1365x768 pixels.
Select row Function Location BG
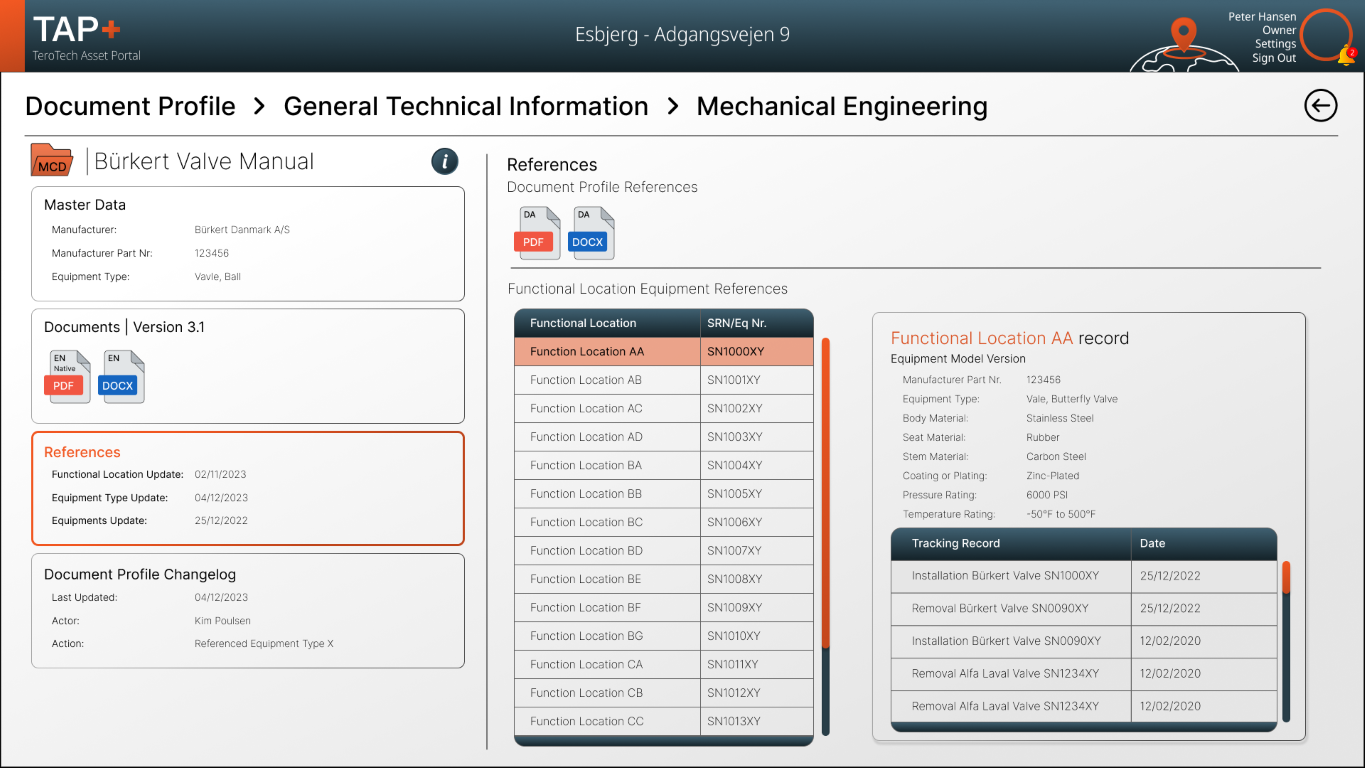[x=664, y=636]
